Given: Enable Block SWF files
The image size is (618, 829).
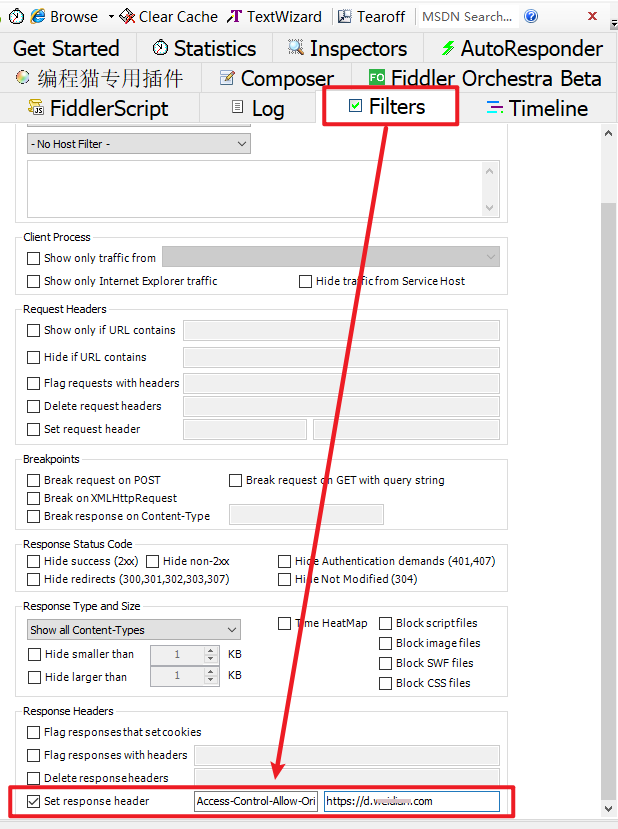Looking at the screenshot, I should pos(385,663).
